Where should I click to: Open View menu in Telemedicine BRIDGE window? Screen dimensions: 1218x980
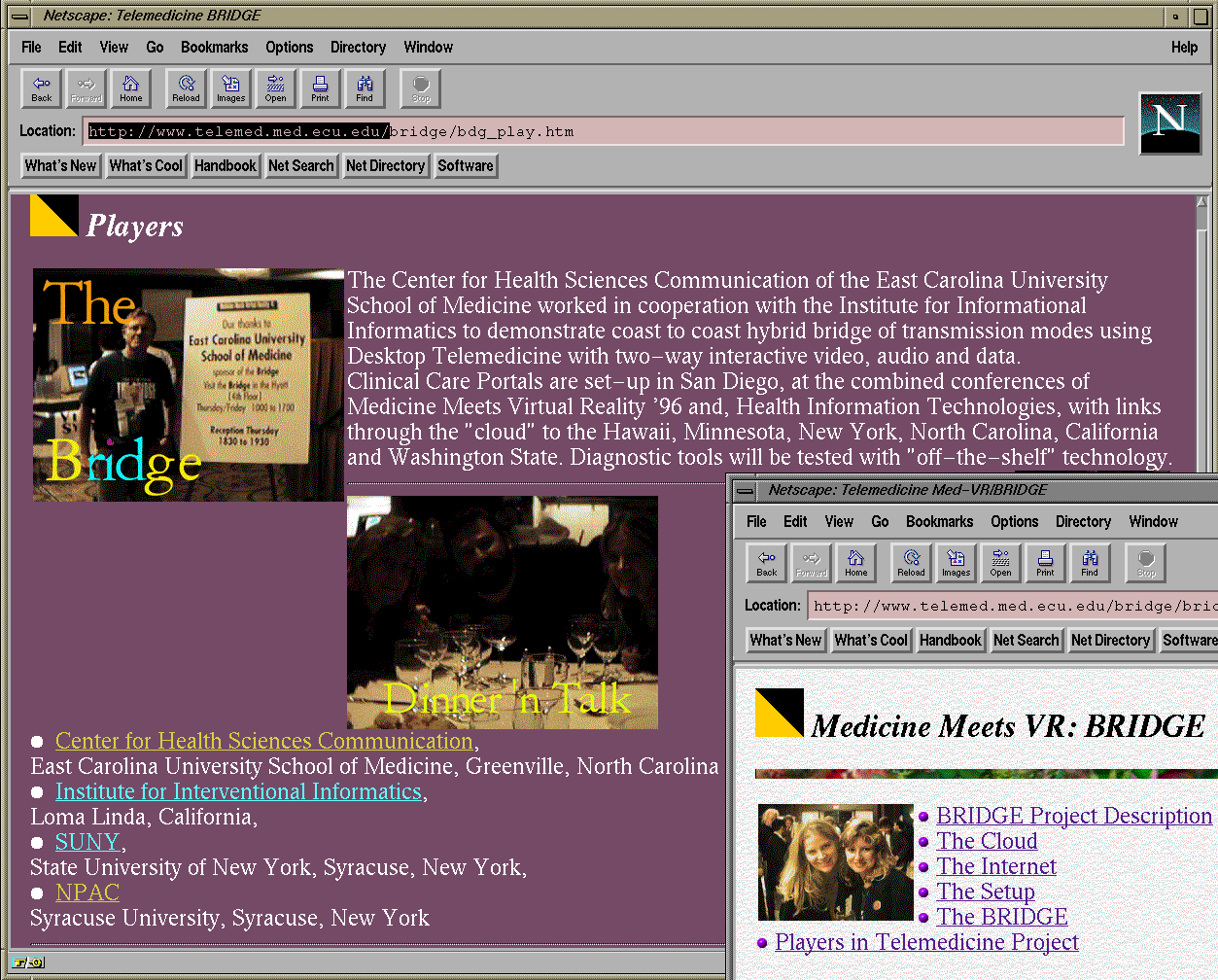[x=114, y=47]
